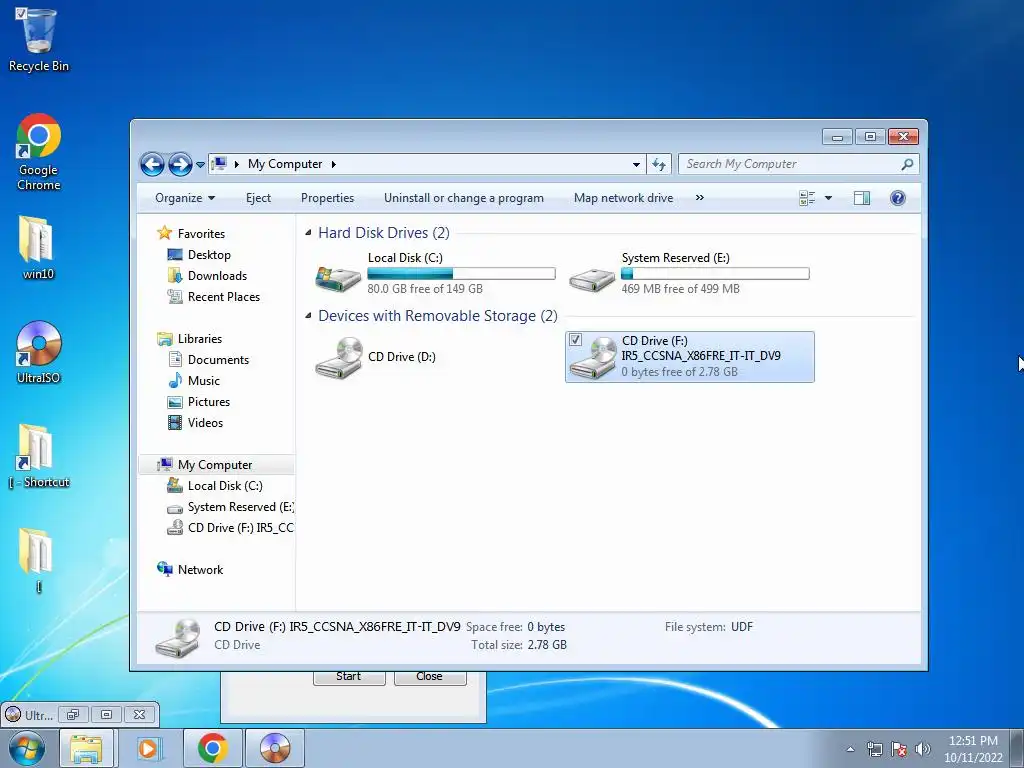The height and width of the screenshot is (768, 1024).
Task: Show more toolbar commands chevron
Action: pyautogui.click(x=699, y=198)
